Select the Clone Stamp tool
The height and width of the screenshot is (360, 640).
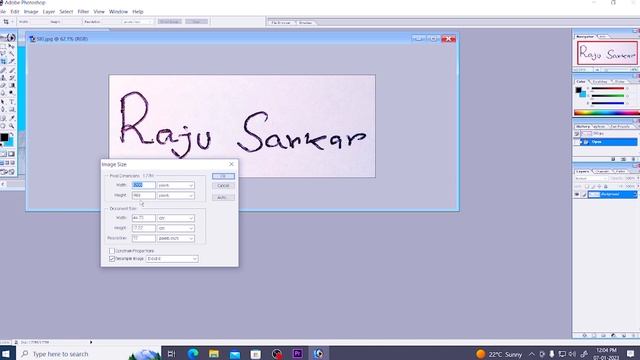pos(3,77)
